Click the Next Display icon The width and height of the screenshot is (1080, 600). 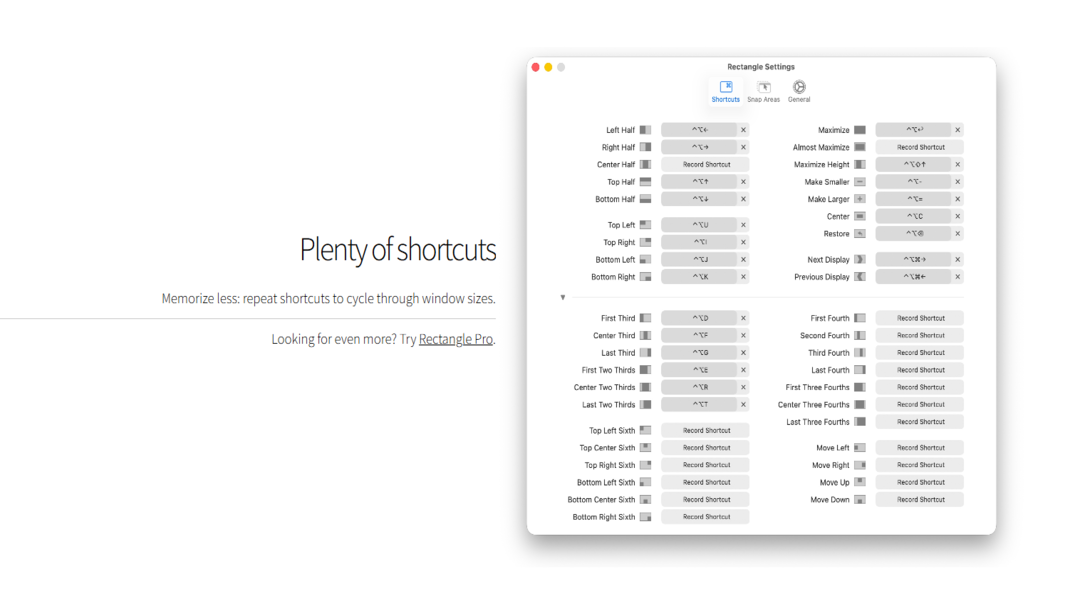pyautogui.click(x=859, y=260)
